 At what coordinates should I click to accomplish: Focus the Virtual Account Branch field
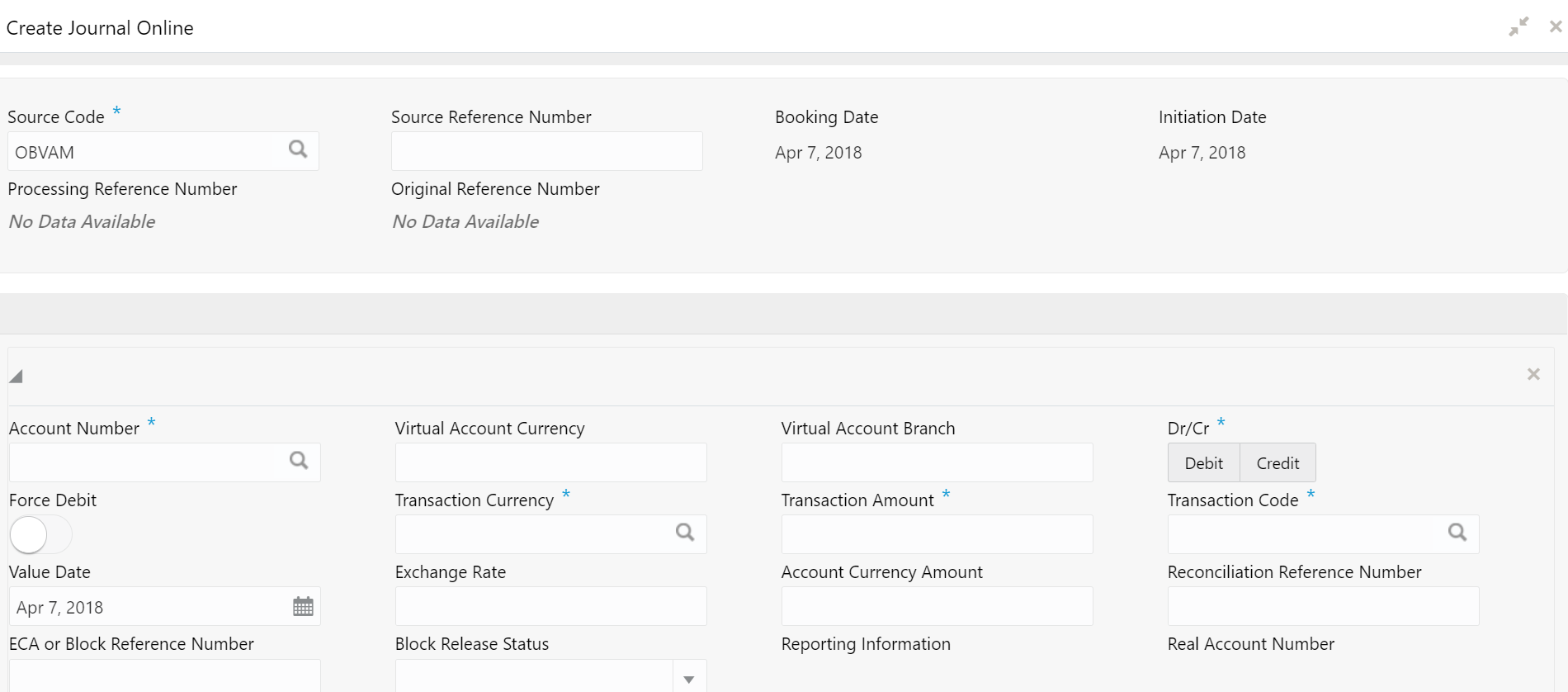[x=937, y=462]
